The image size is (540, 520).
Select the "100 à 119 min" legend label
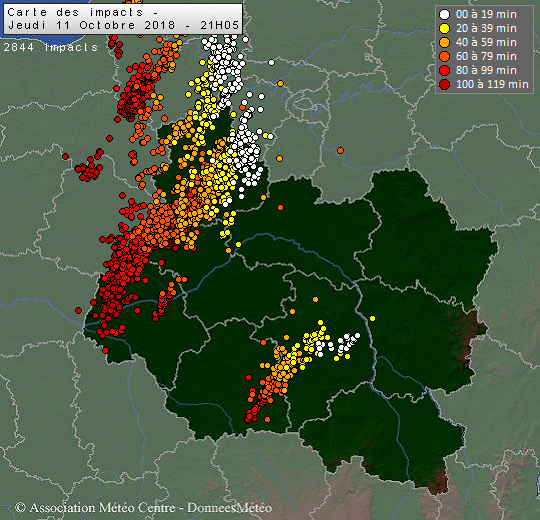pyautogui.click(x=492, y=84)
